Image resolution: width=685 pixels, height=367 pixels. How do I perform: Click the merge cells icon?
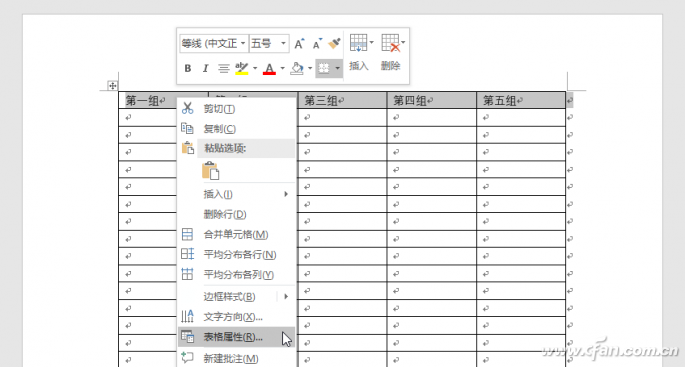(187, 235)
